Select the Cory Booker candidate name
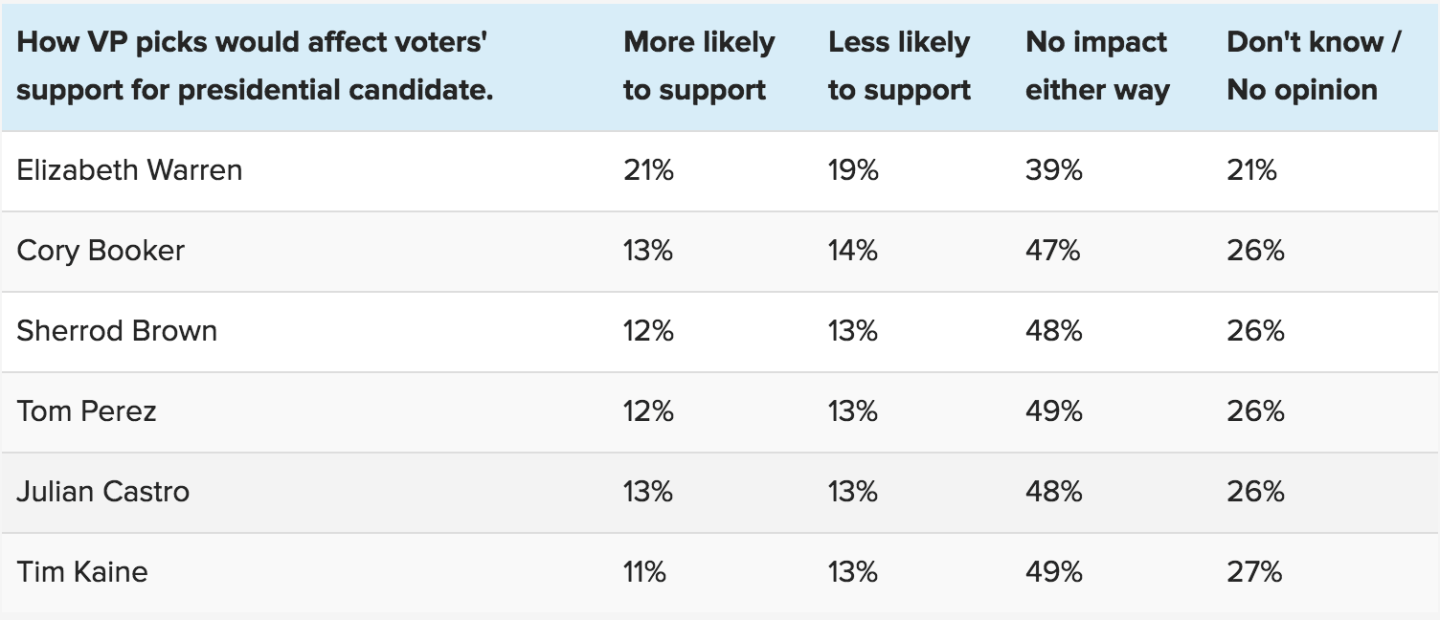1440x620 pixels. [100, 250]
